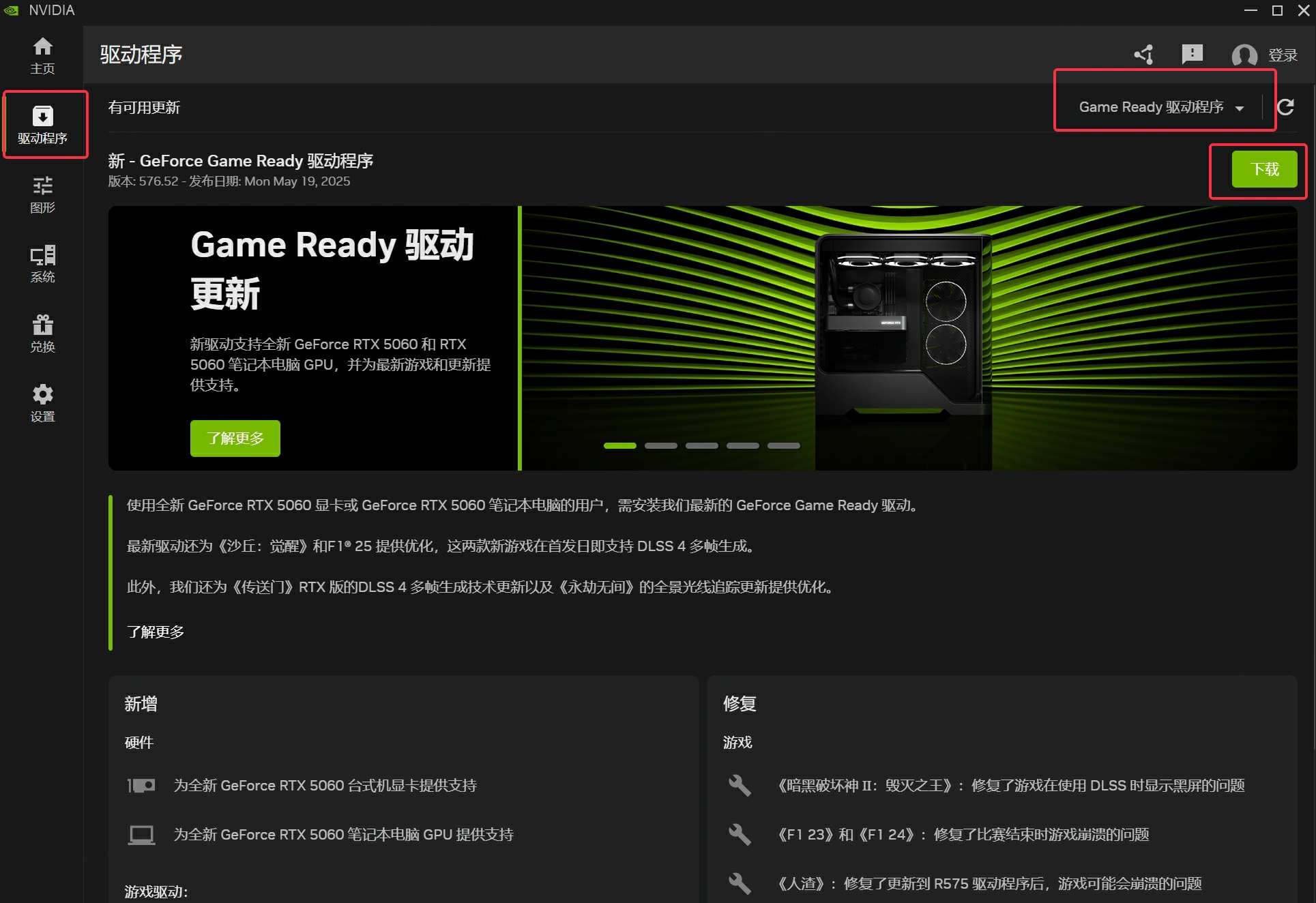Viewport: 1316px width, 903px height.
Task: Click the green 了解更多 banner button
Action: (235, 438)
